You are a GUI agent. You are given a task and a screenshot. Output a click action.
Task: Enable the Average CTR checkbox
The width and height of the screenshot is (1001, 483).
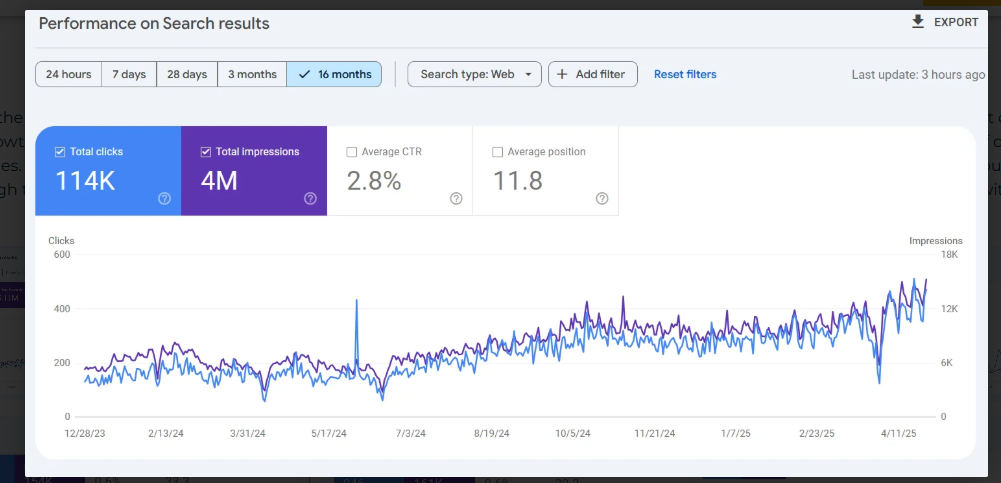pos(351,152)
